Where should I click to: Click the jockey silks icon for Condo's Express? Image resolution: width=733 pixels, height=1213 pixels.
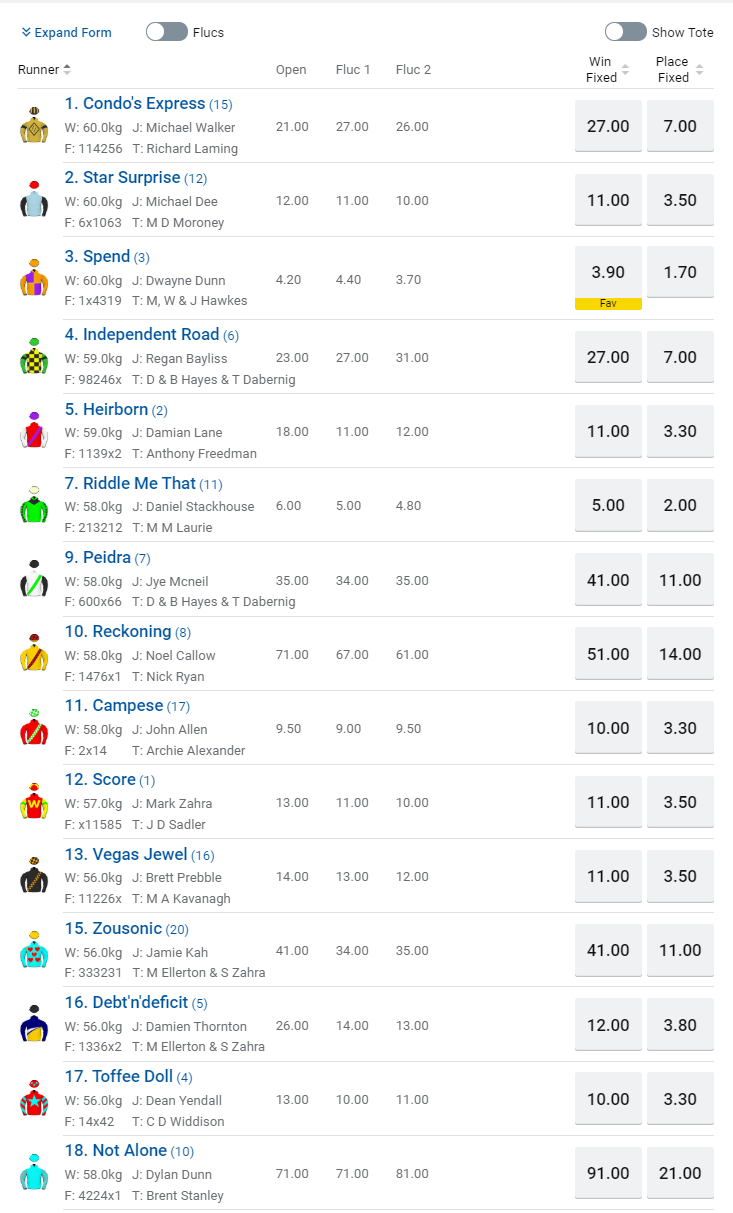pyautogui.click(x=35, y=126)
